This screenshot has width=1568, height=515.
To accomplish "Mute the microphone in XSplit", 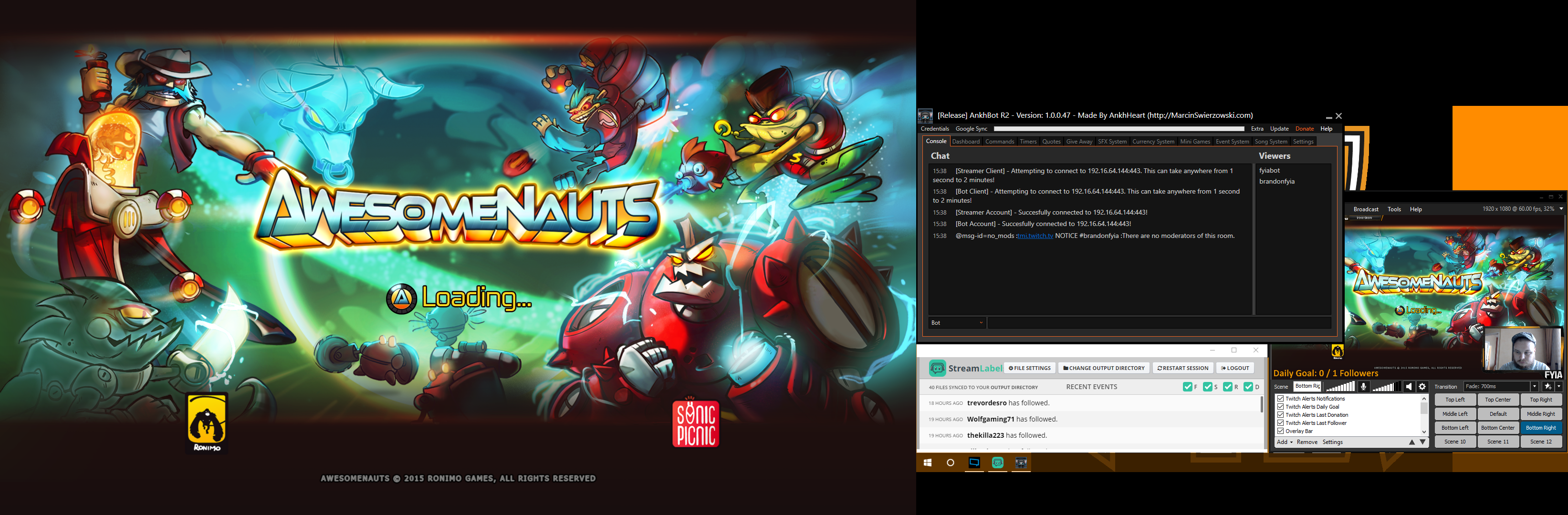I will [1363, 387].
